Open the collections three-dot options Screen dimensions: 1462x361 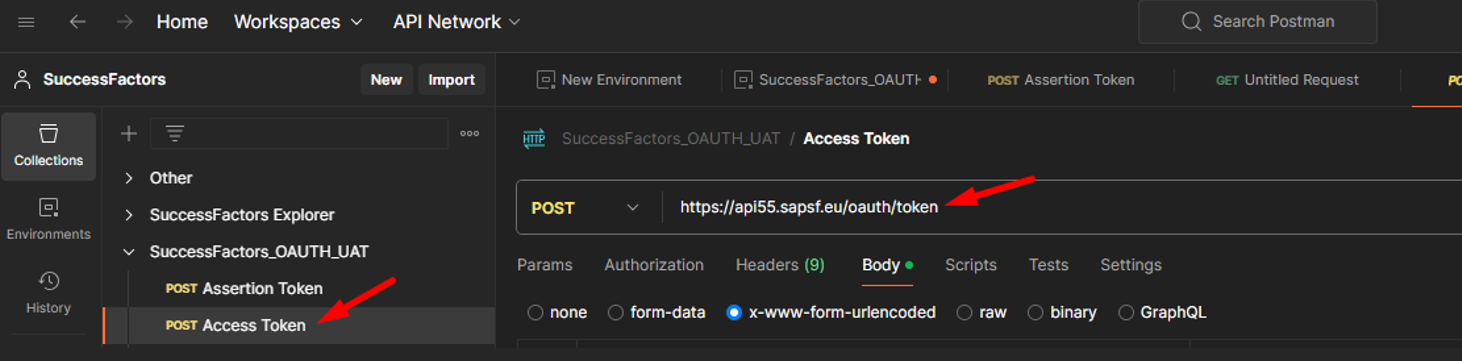(x=470, y=133)
